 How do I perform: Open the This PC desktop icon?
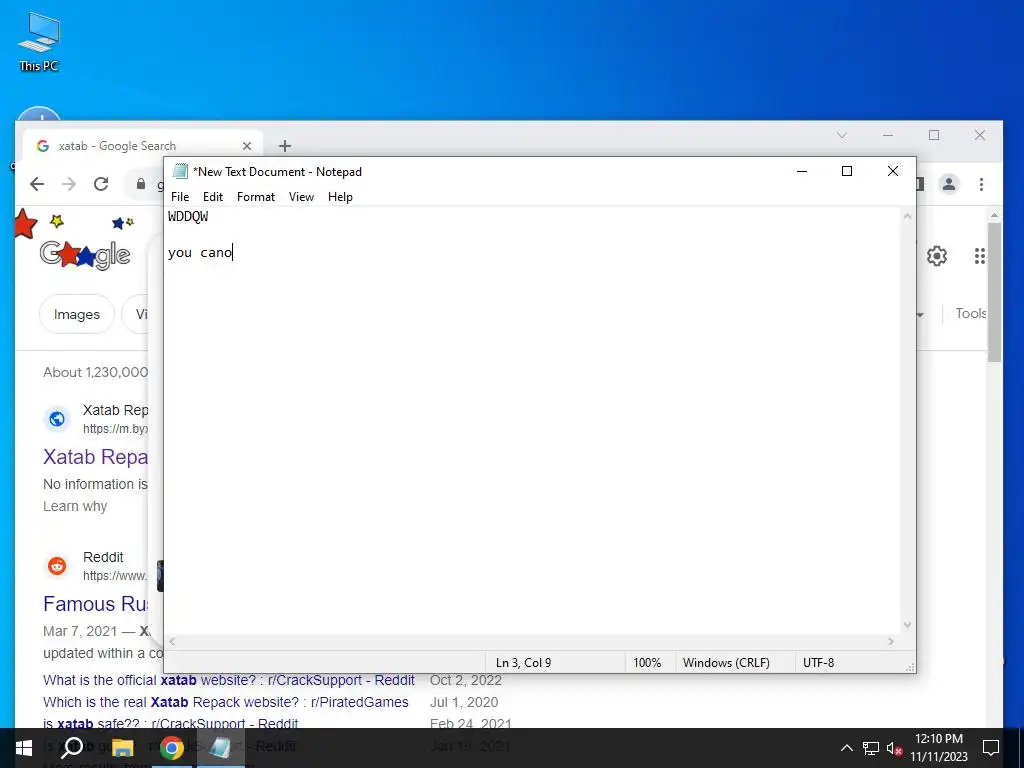pos(39,41)
